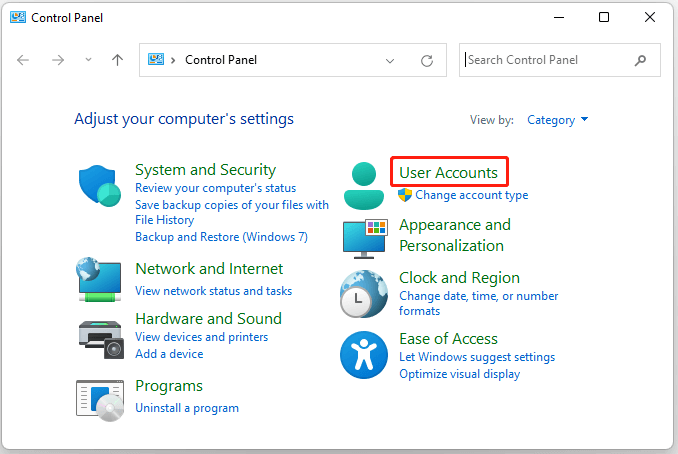
Task: Expand the address bar history dropdown
Action: tap(390, 60)
